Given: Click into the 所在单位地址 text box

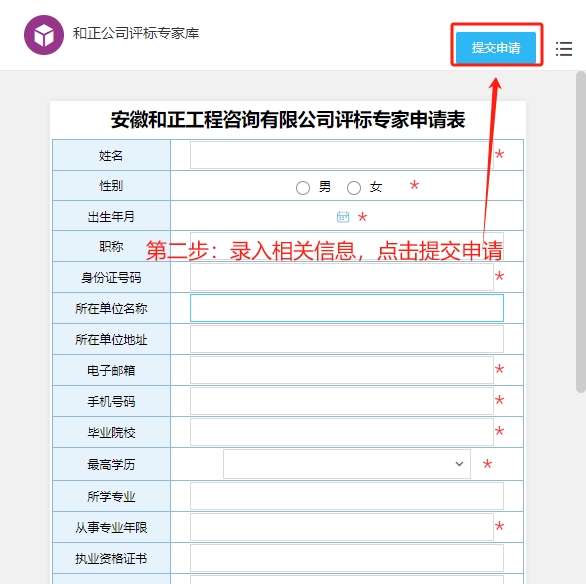Looking at the screenshot, I should coord(347,339).
